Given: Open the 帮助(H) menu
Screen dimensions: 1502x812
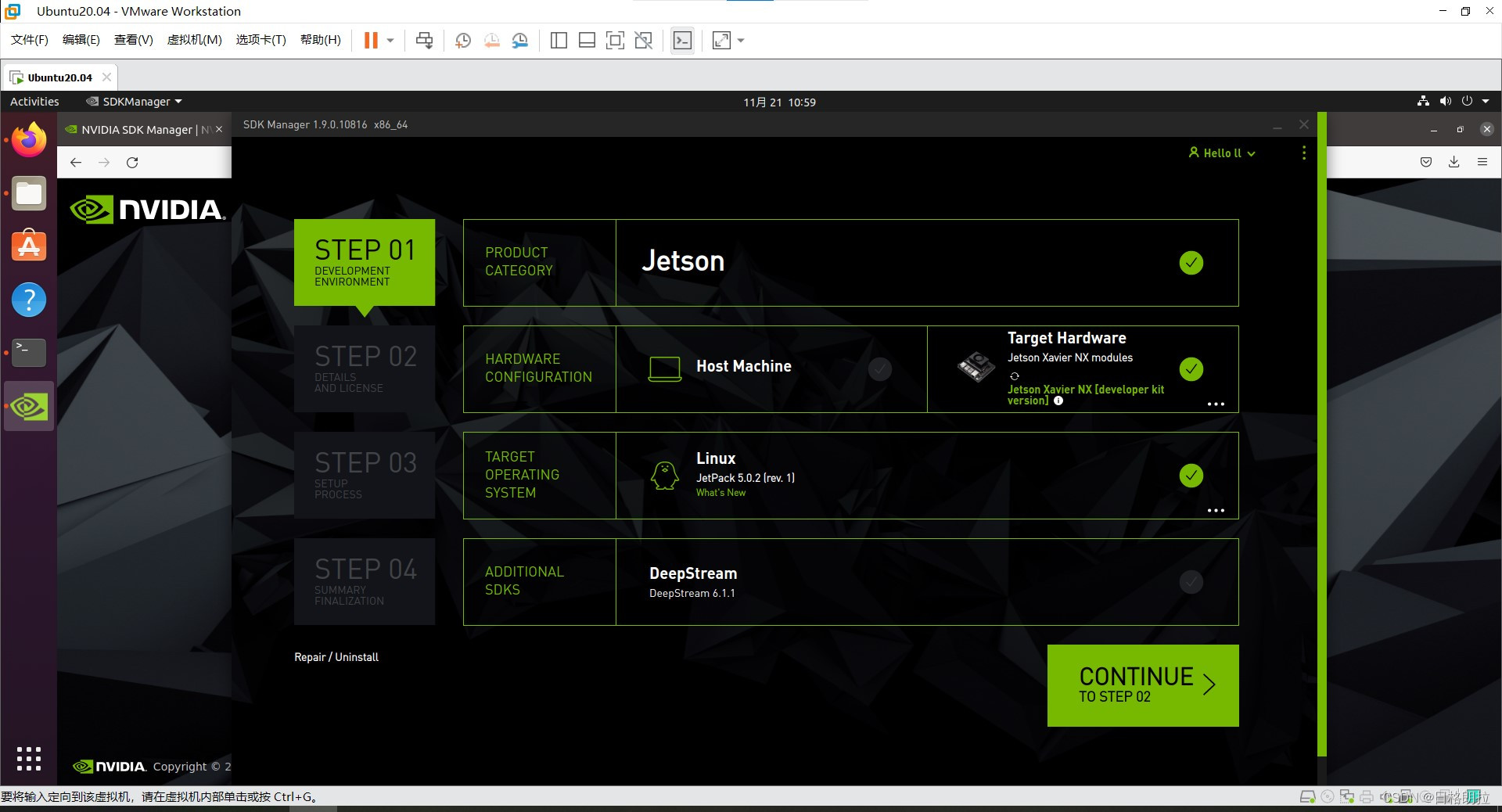Looking at the screenshot, I should [x=321, y=40].
